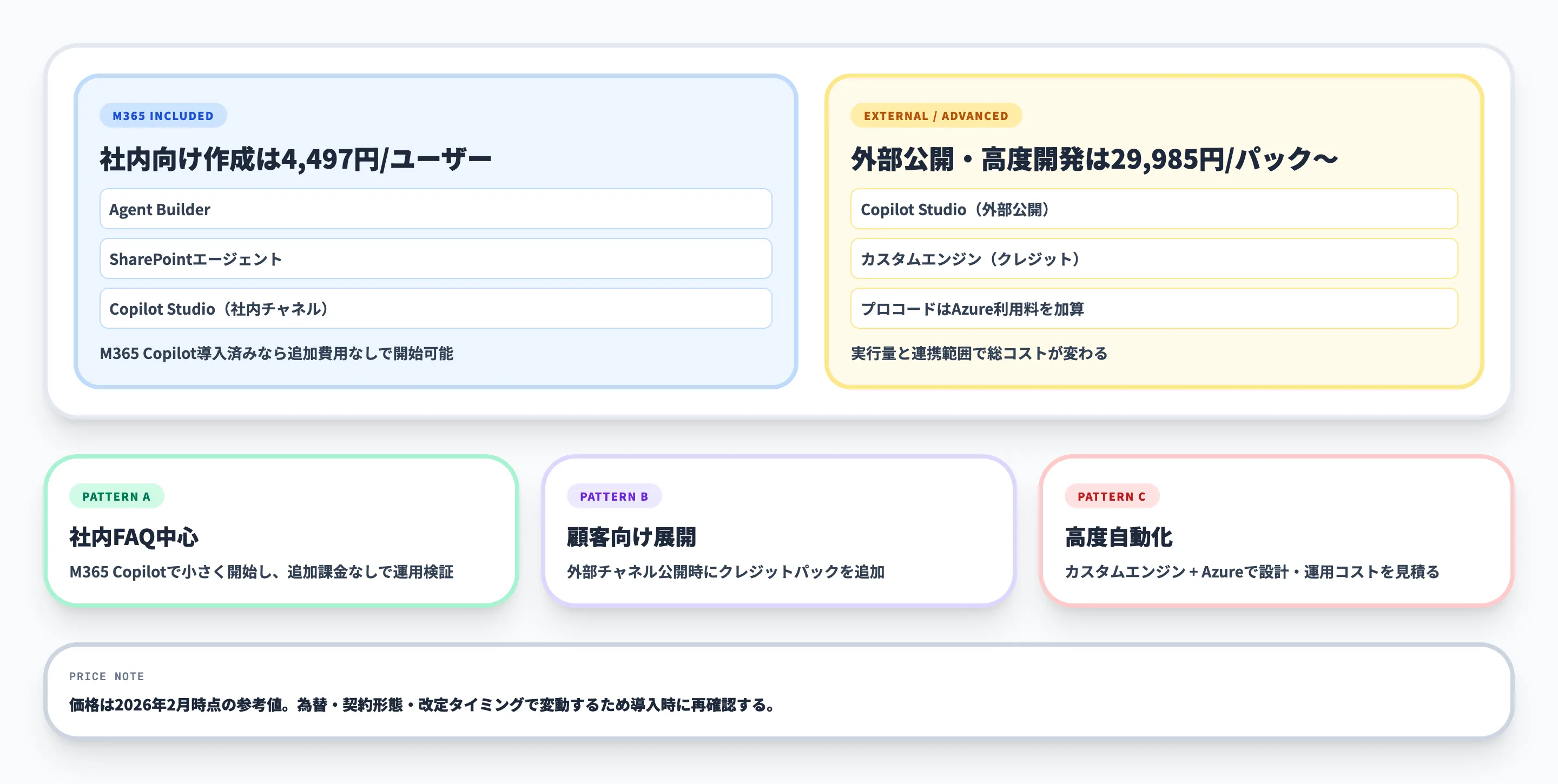Expand the yellow external pricing card
Image resolution: width=1558 pixels, height=784 pixels.
[x=1154, y=232]
